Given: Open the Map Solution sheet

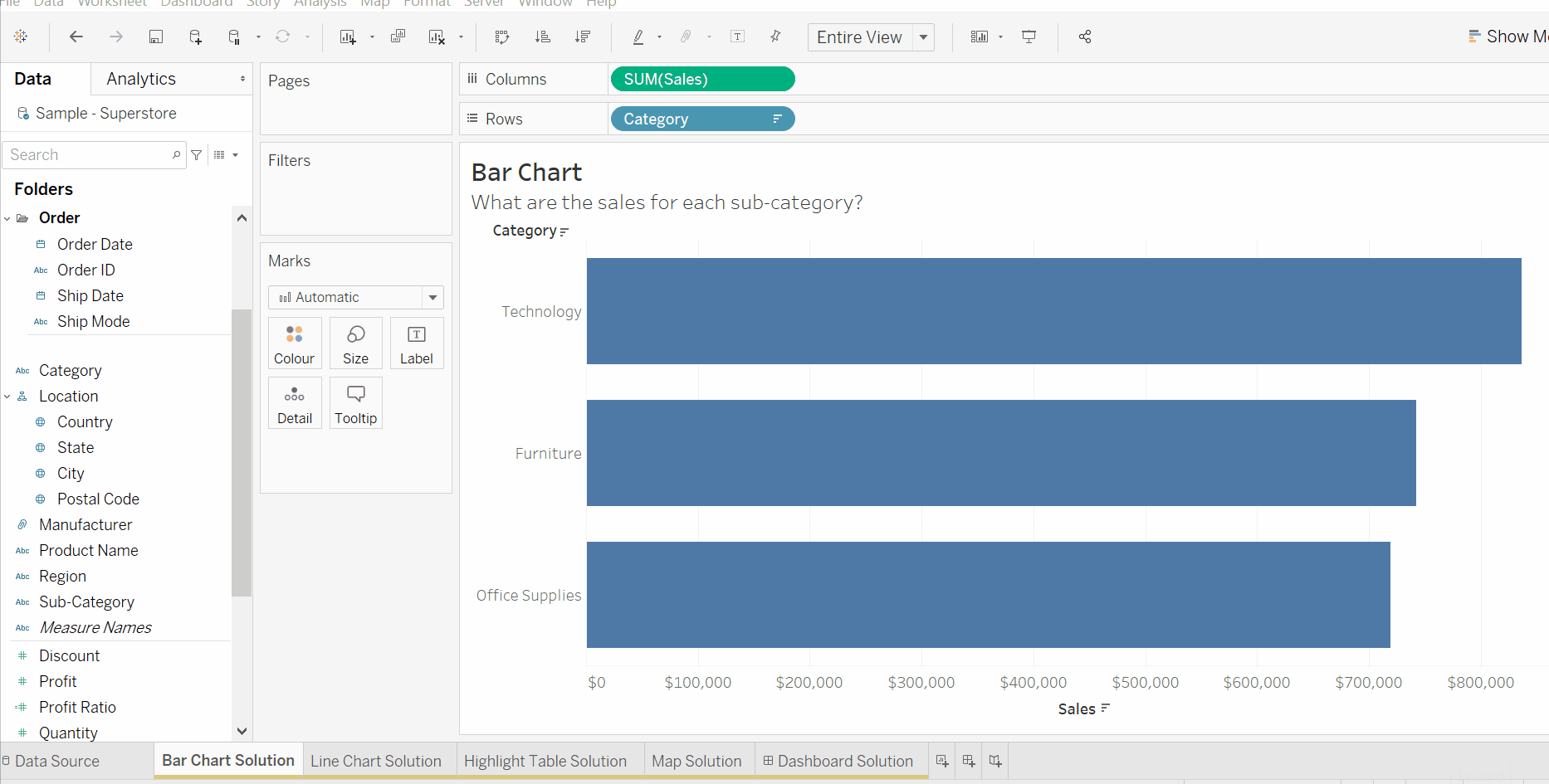Looking at the screenshot, I should (x=696, y=761).
